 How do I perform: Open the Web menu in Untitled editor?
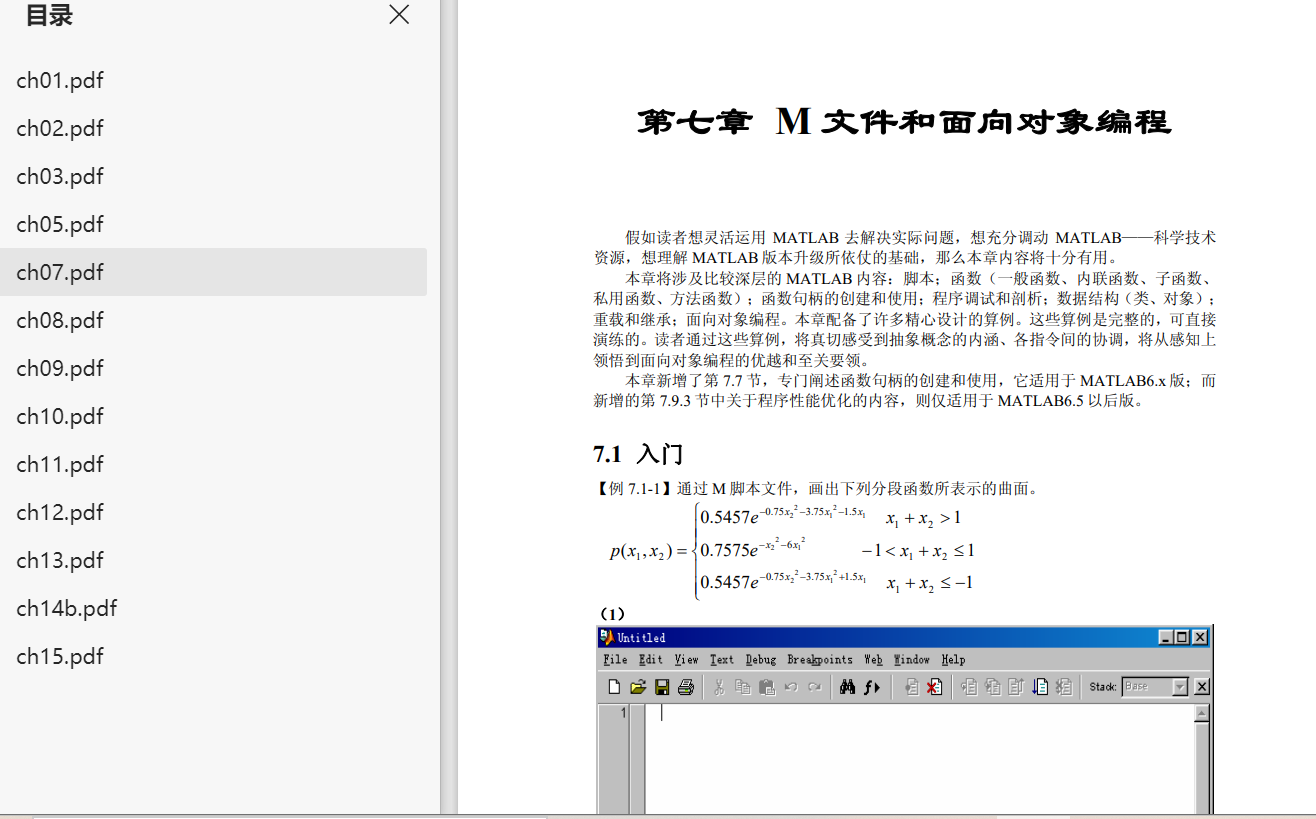pos(873,660)
